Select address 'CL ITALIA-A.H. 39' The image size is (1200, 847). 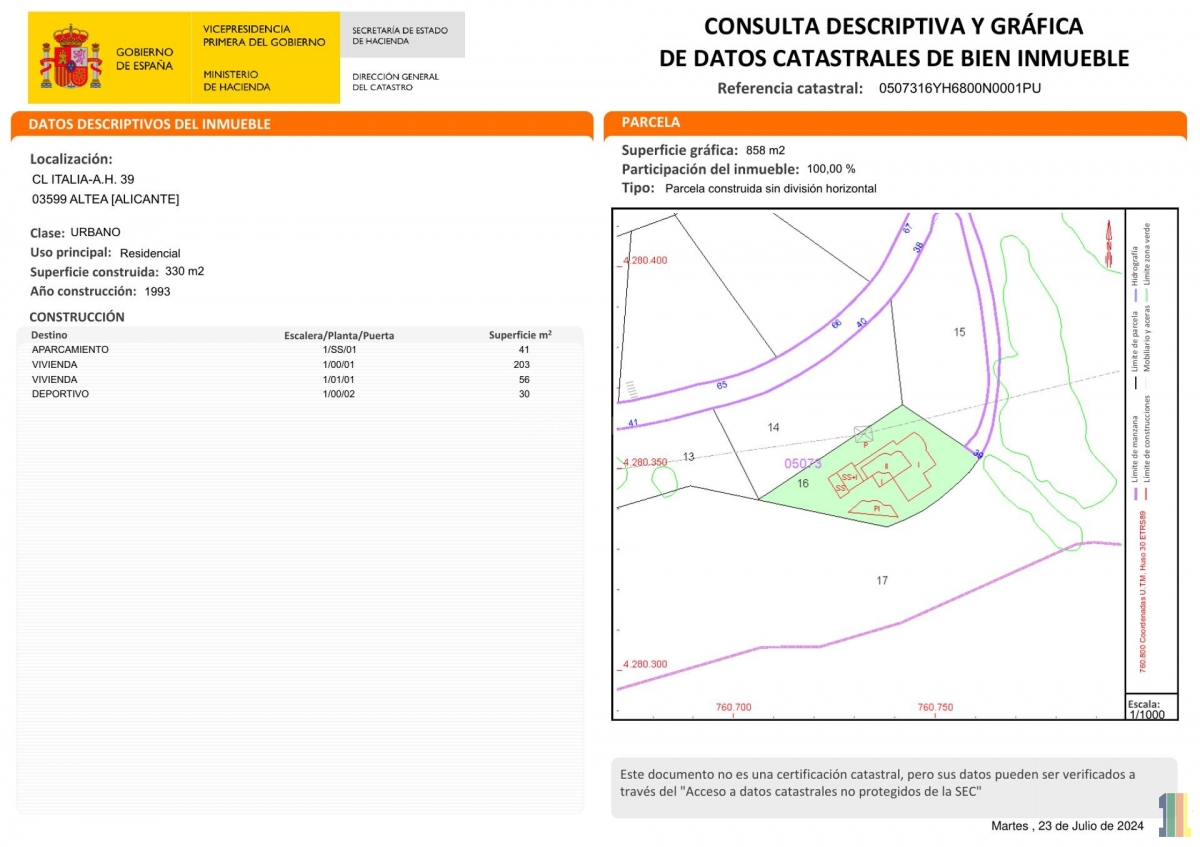pyautogui.click(x=84, y=179)
